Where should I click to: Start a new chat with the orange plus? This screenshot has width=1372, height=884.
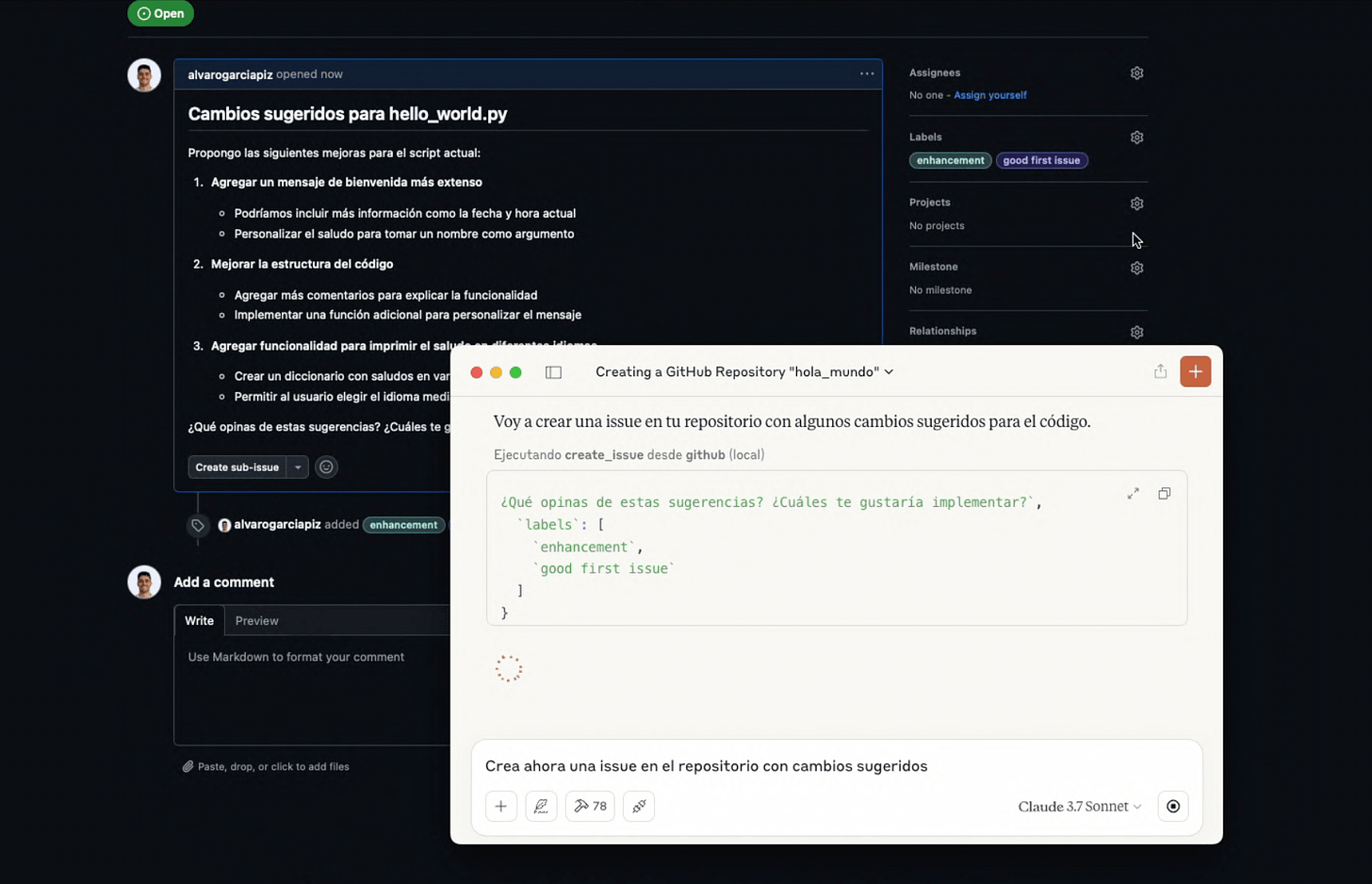tap(1195, 371)
